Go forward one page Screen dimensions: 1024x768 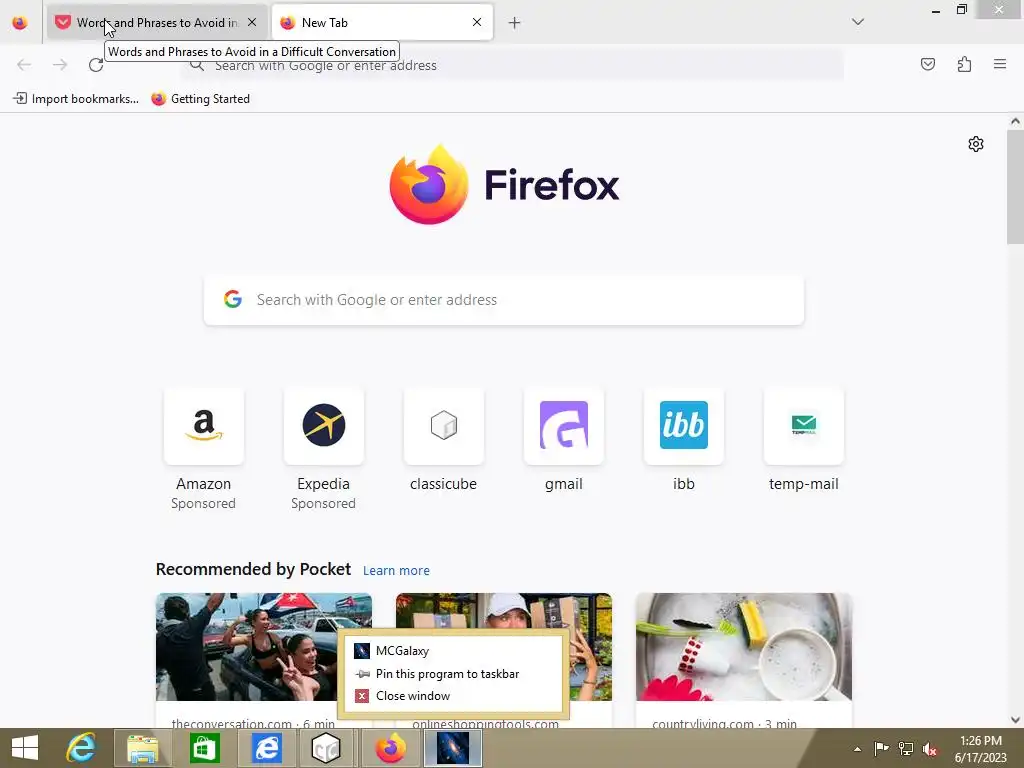click(x=60, y=65)
